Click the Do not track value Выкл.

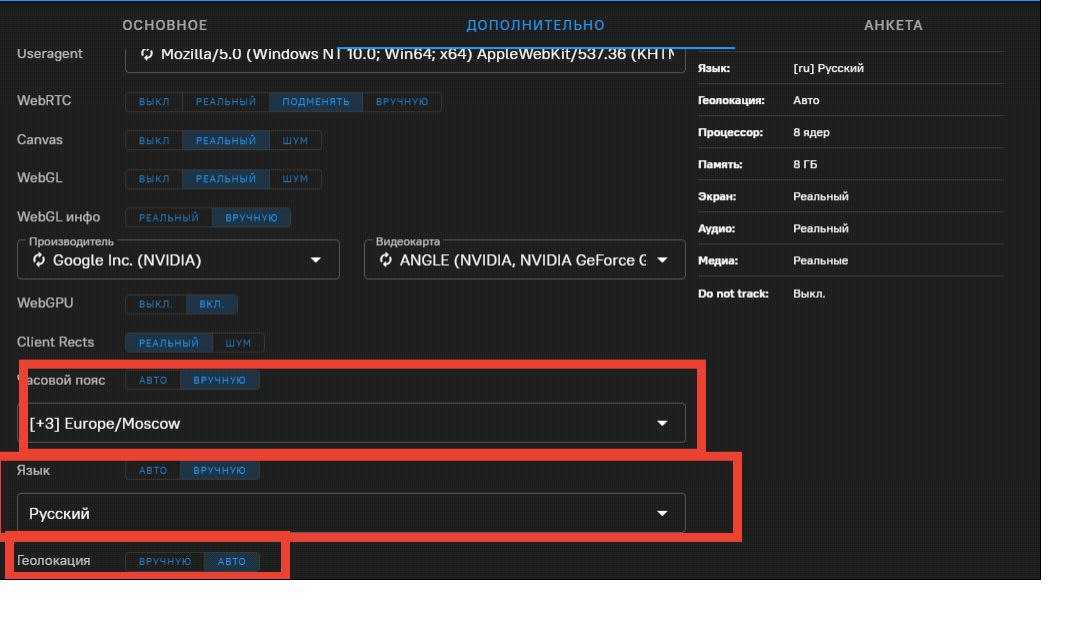tap(809, 293)
